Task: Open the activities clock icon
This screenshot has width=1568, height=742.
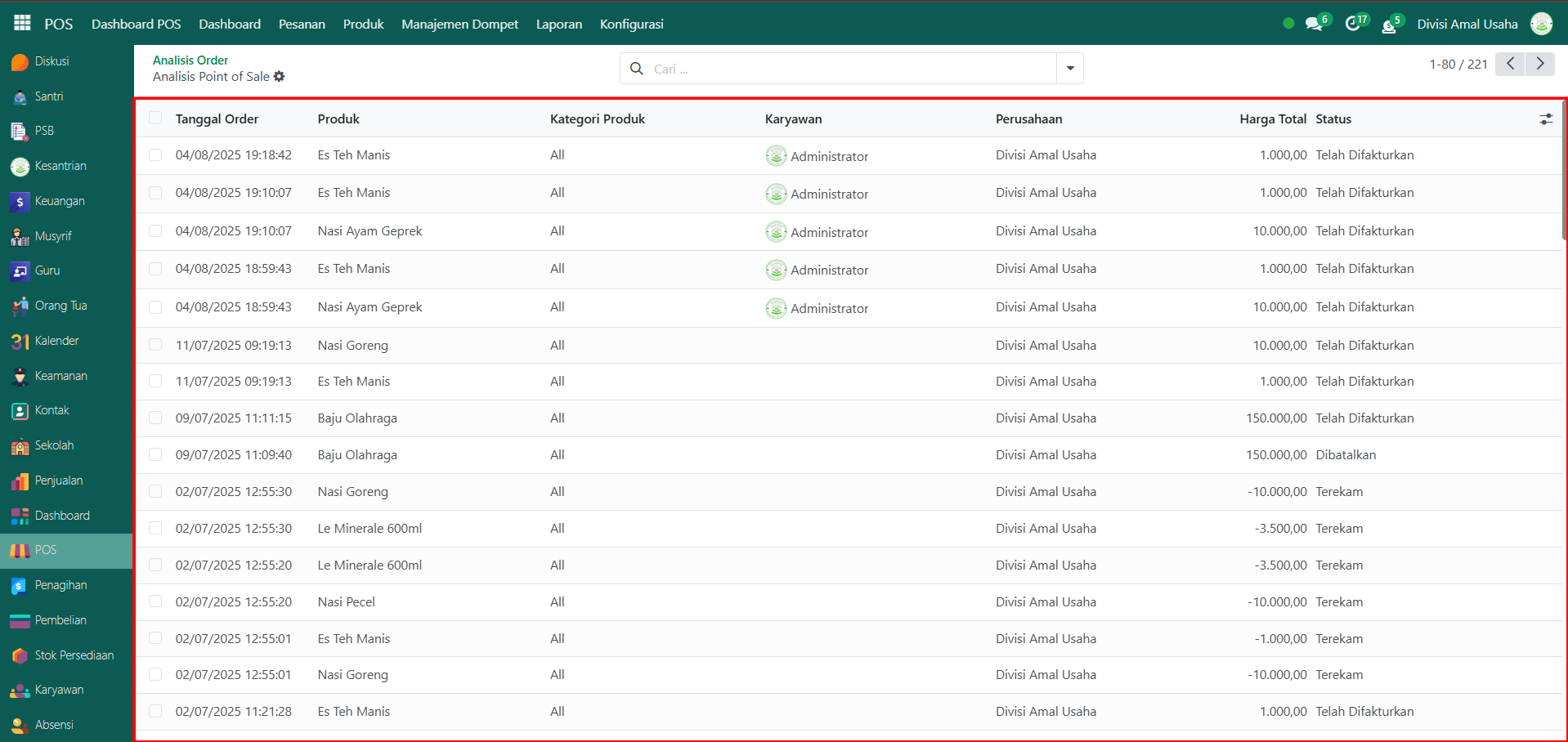Action: point(1352,25)
